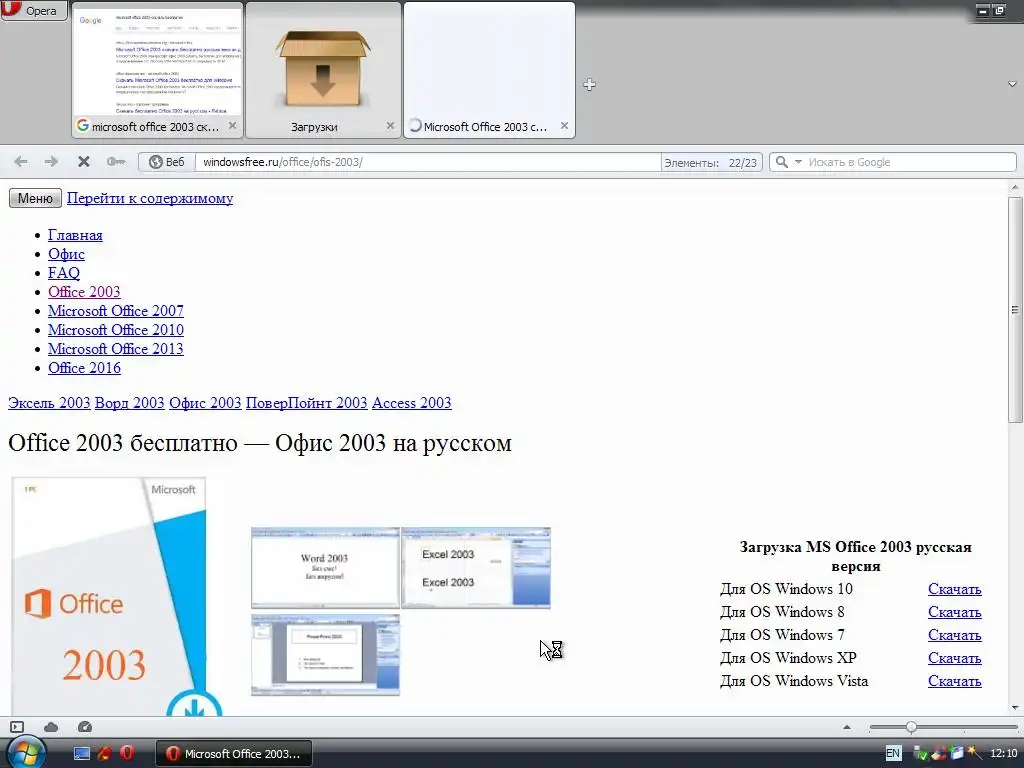Open Opera Link cloud icon
Image resolution: width=1024 pixels, height=768 pixels.
[x=51, y=726]
